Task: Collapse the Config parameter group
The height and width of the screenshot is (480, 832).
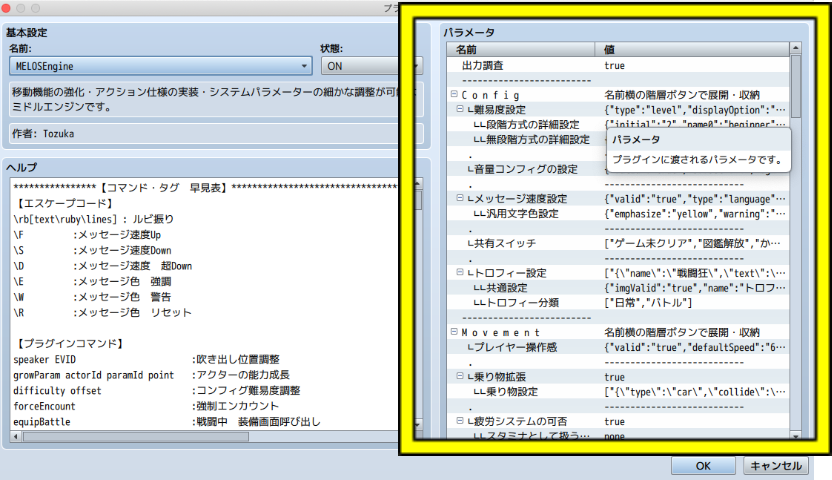Action: (453, 94)
